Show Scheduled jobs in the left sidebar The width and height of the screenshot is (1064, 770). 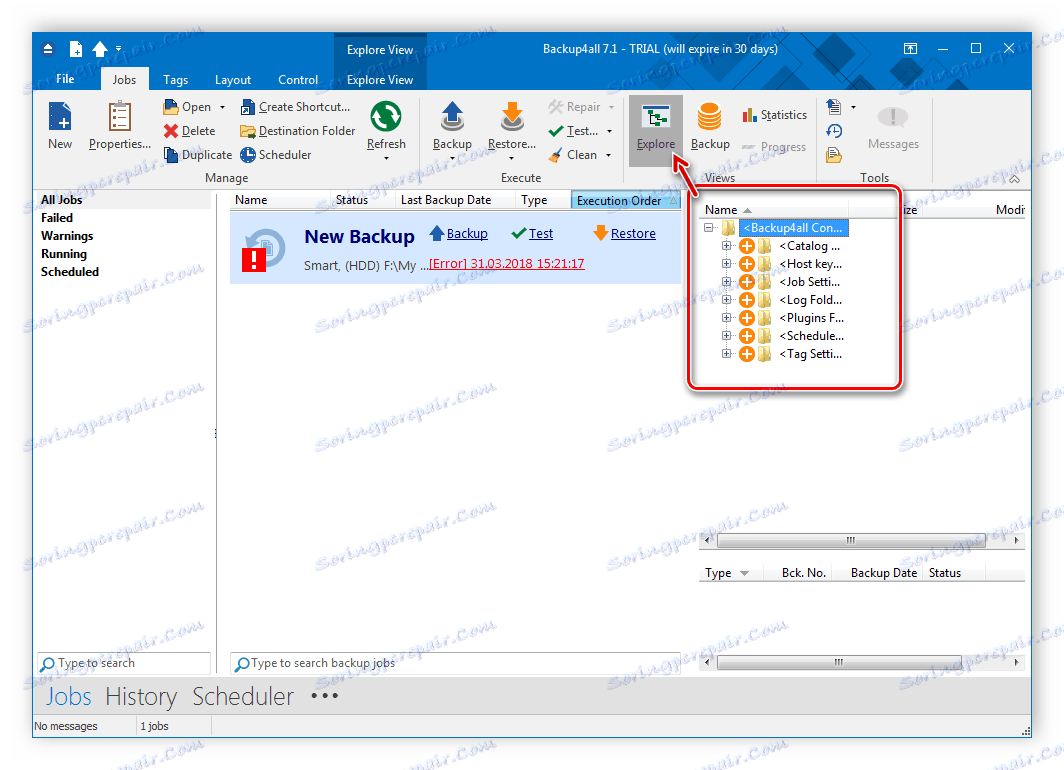point(70,271)
